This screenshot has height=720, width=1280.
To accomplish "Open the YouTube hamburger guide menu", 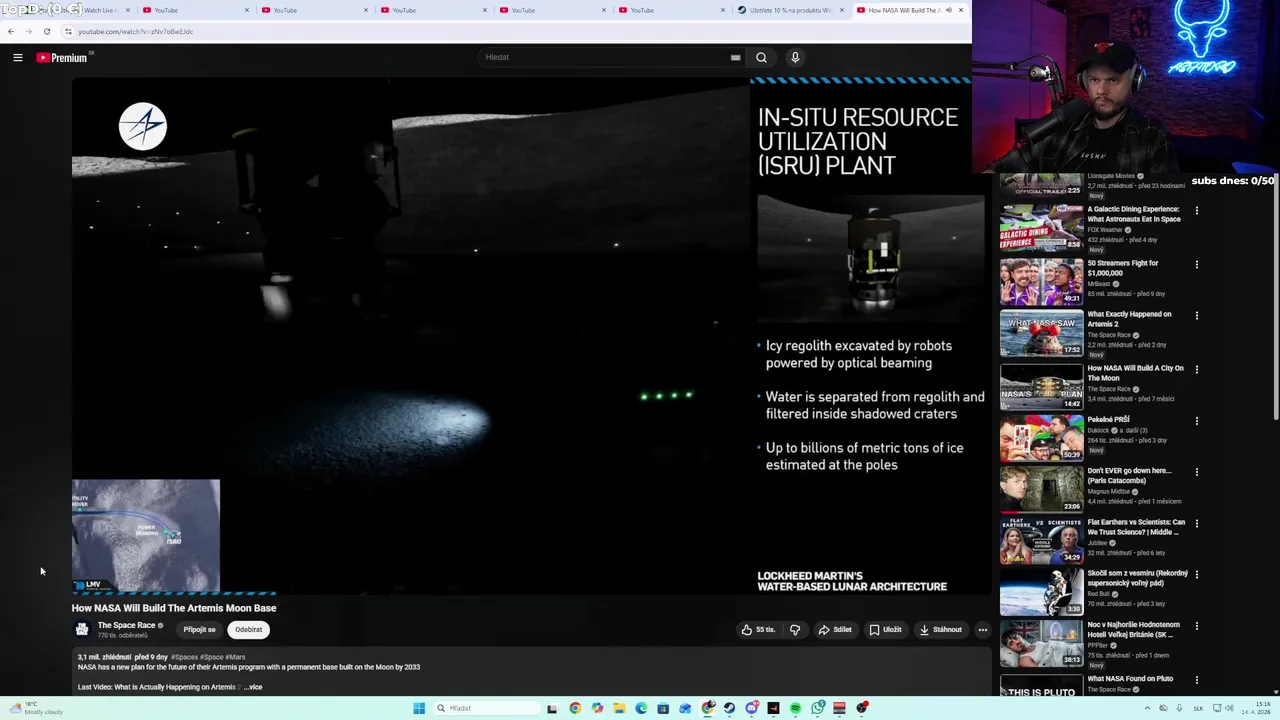I will [x=18, y=57].
